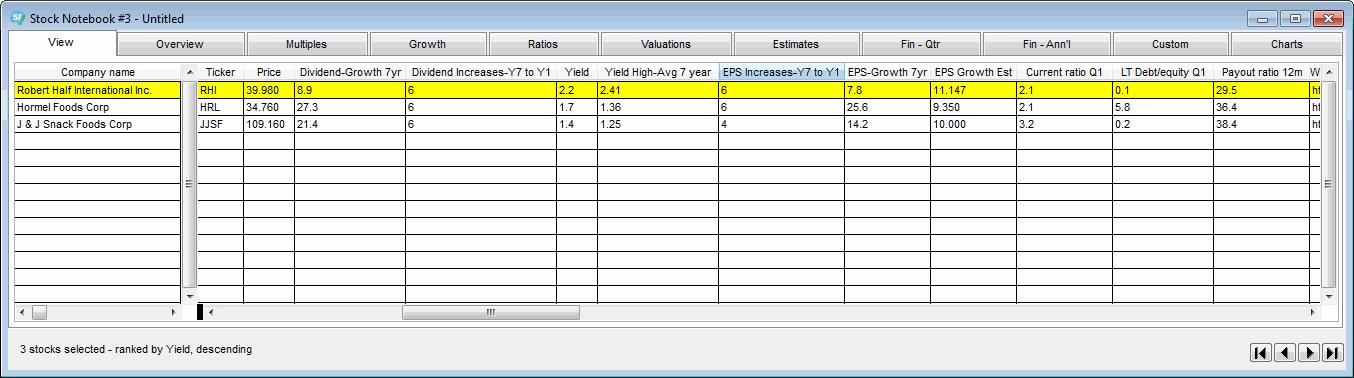This screenshot has width=1354, height=378.
Task: Open the Multiples tab
Action: 306,44
